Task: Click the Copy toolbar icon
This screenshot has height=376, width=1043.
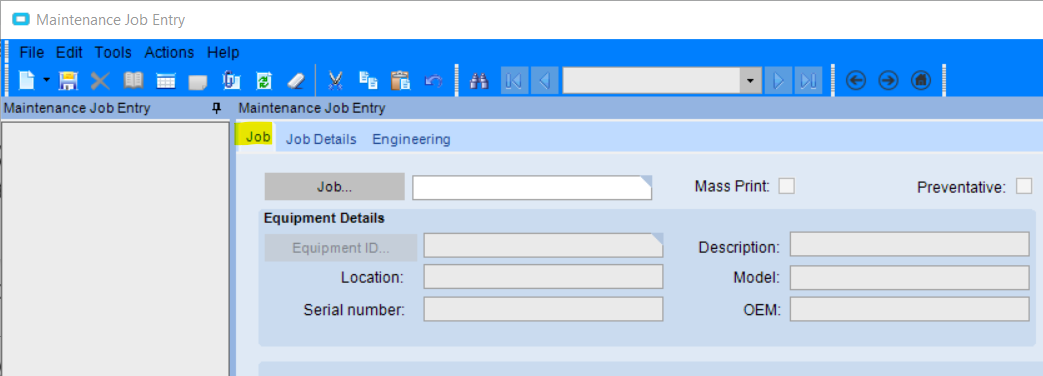Action: pyautogui.click(x=368, y=81)
